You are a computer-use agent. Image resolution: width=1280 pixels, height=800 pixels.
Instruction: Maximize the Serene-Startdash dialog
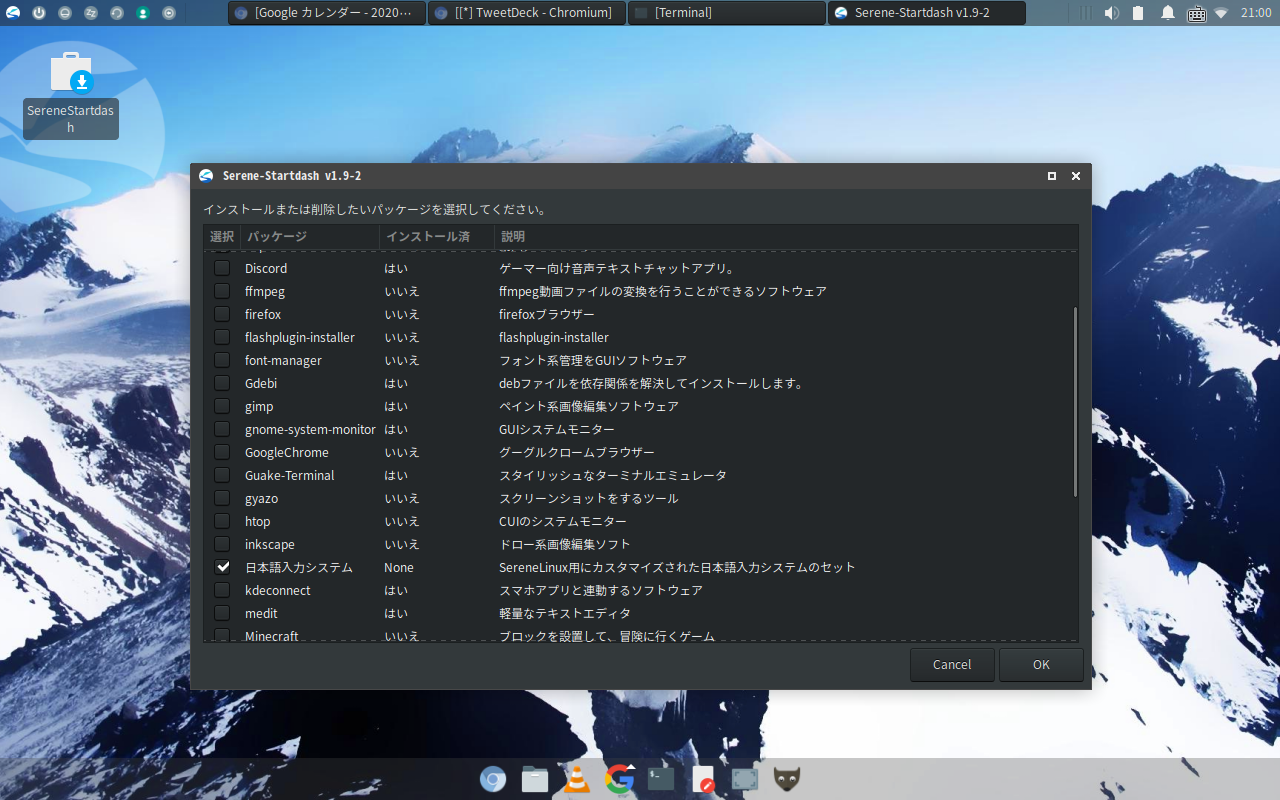click(x=1052, y=176)
